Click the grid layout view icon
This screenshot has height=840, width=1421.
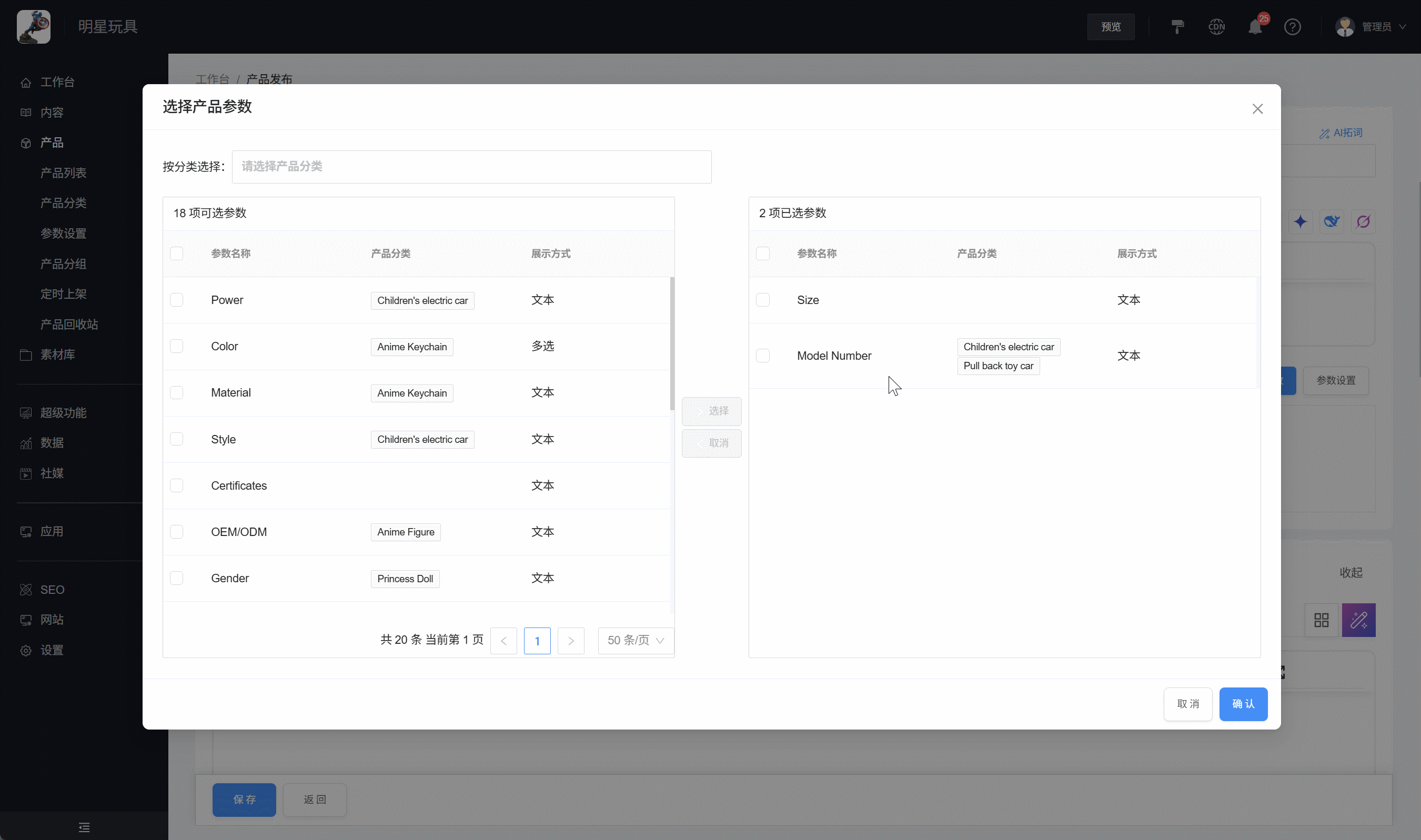(1321, 620)
